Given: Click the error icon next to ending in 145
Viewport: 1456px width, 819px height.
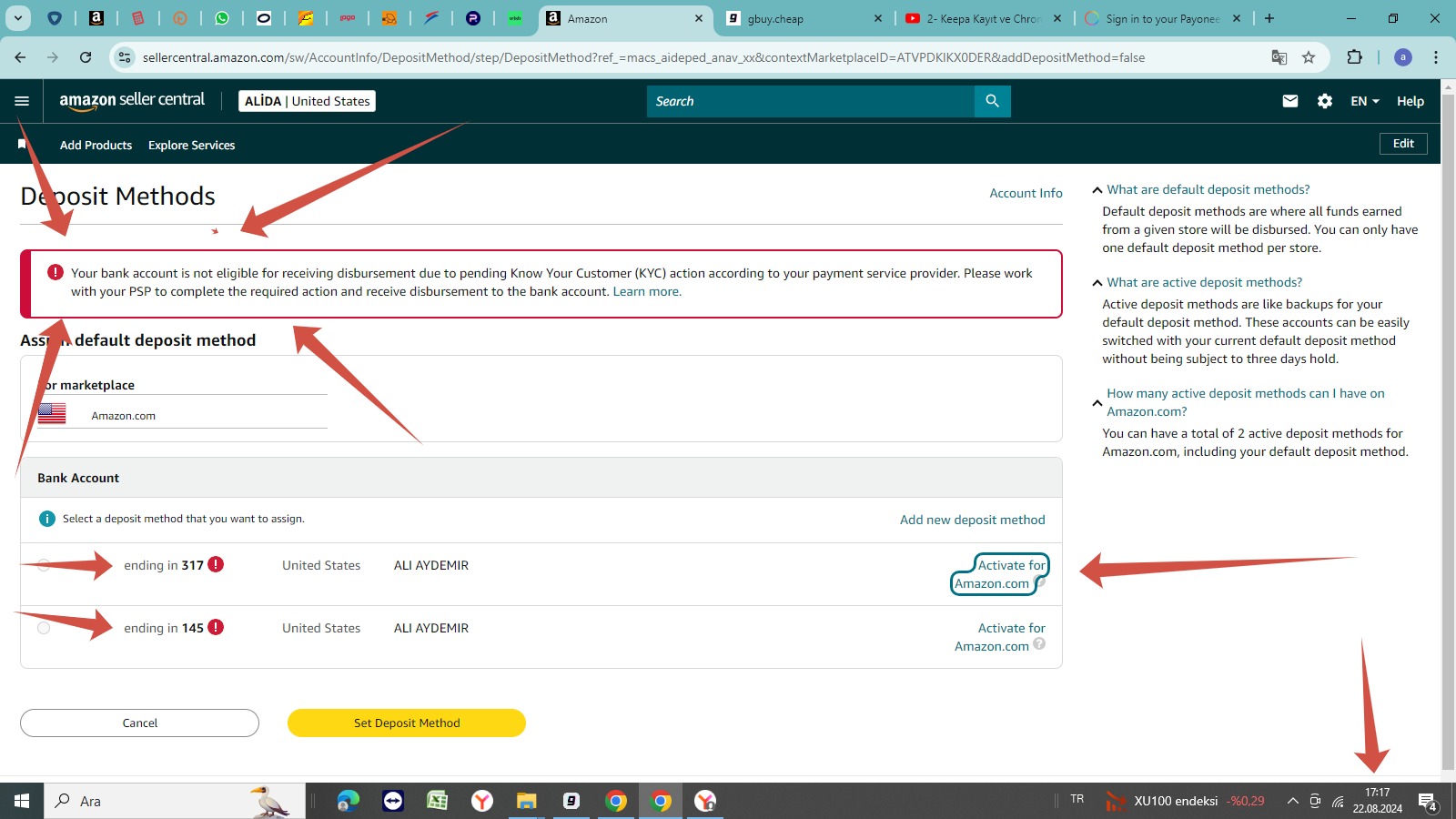Looking at the screenshot, I should coord(216,627).
